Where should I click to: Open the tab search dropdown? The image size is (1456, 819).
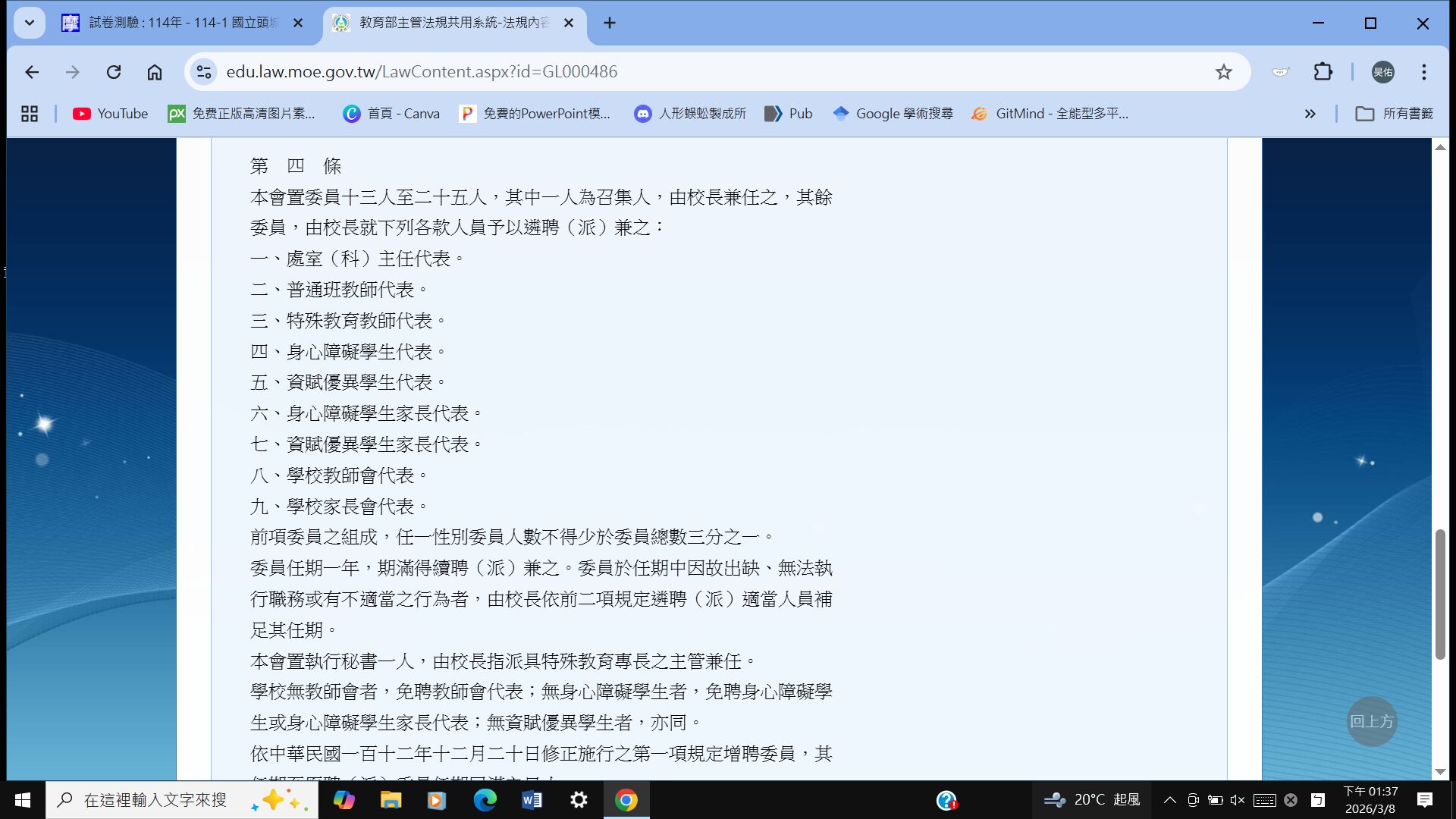click(29, 23)
